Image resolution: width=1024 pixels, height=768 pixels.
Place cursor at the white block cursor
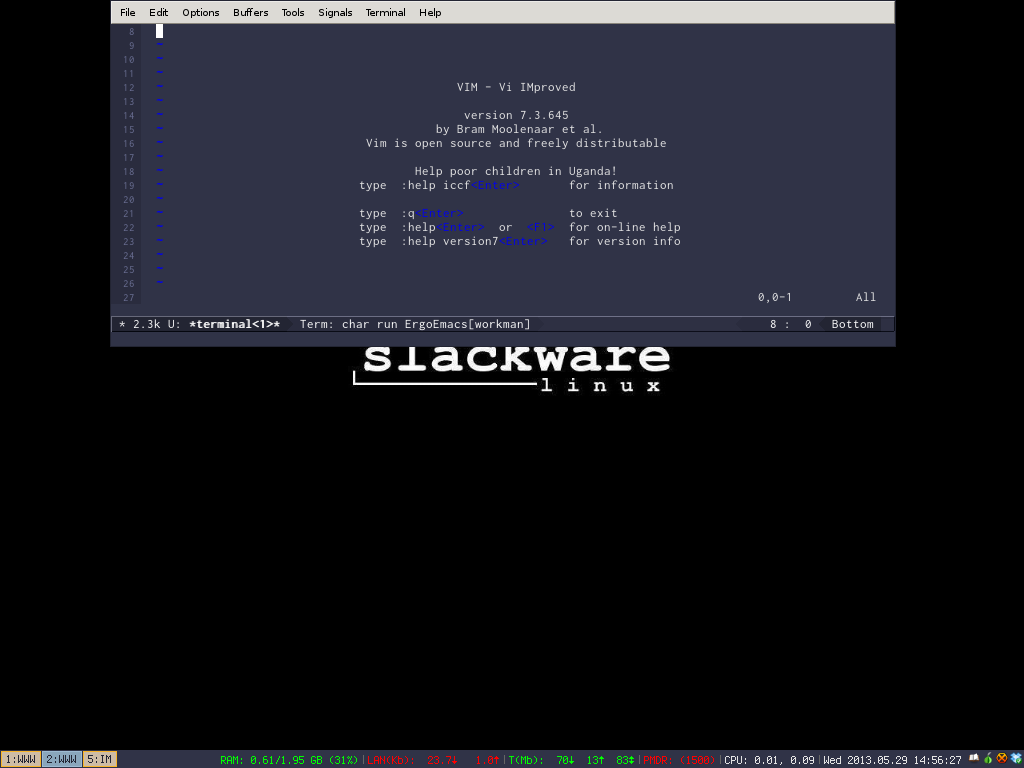click(x=159, y=31)
